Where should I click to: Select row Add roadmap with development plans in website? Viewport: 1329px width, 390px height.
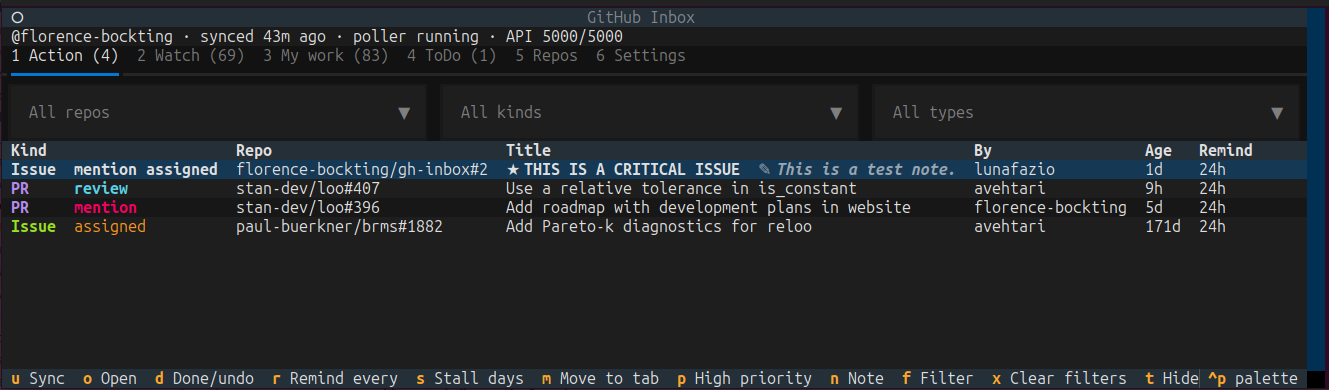[653, 208]
